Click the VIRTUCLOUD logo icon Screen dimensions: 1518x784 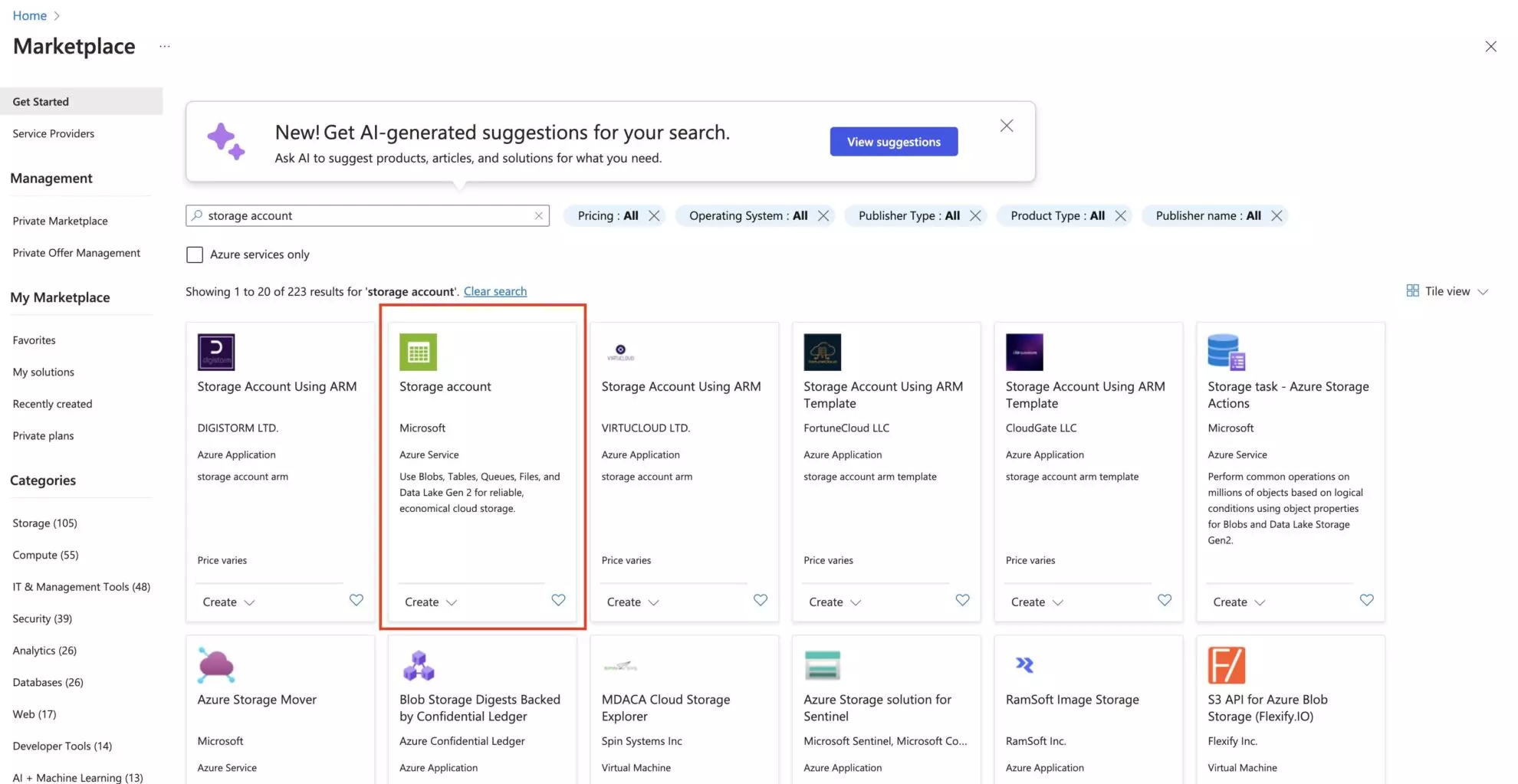click(x=620, y=353)
